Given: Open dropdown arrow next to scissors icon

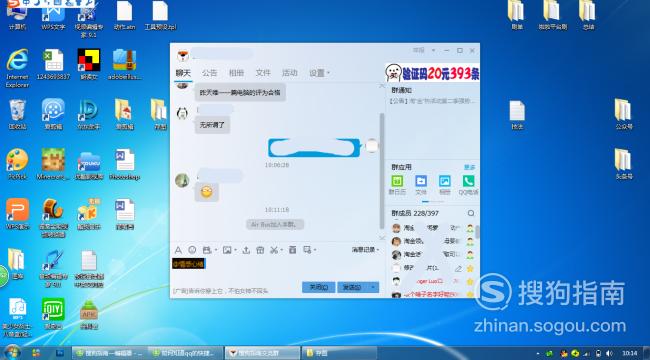Looking at the screenshot, I should pyautogui.click(x=281, y=250).
